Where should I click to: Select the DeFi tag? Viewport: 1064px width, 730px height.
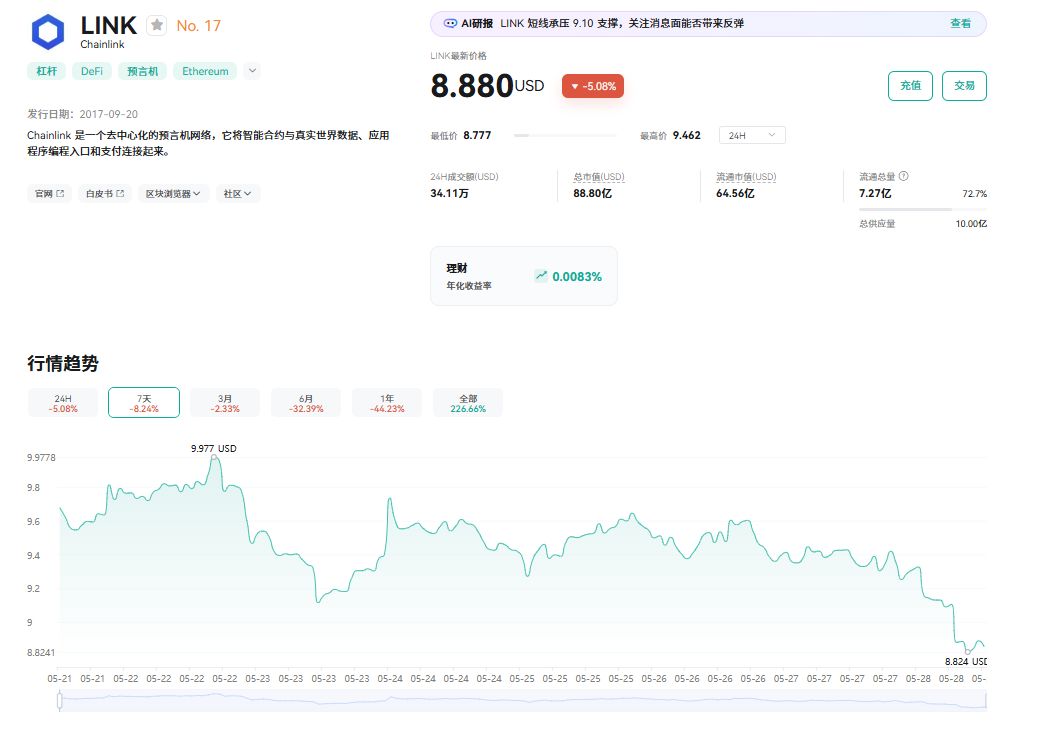coord(92,71)
